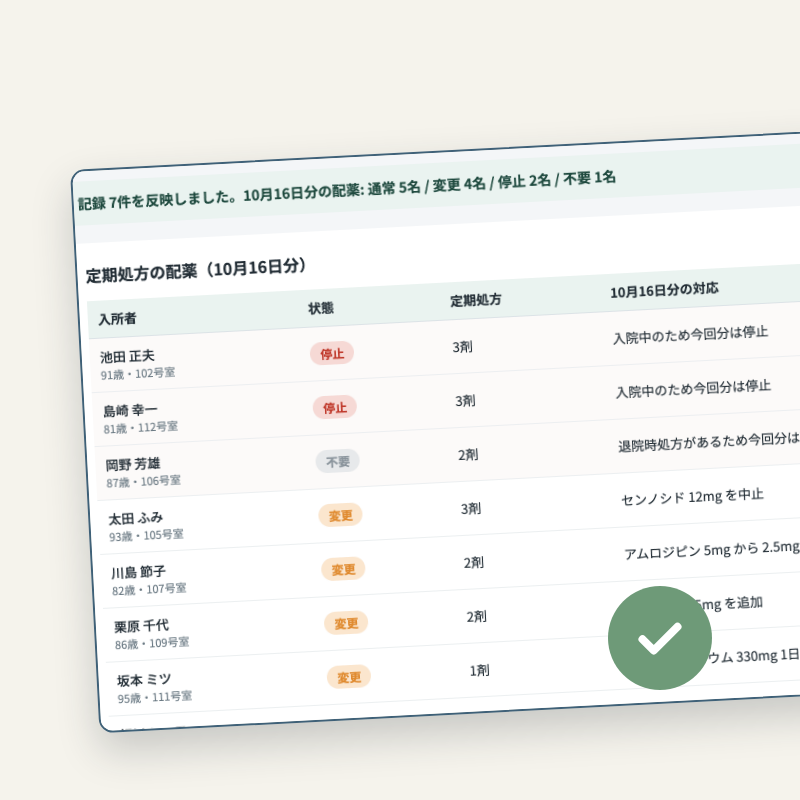Select resident name 坂本 ミツ
This screenshot has width=800, height=800.
[144, 680]
